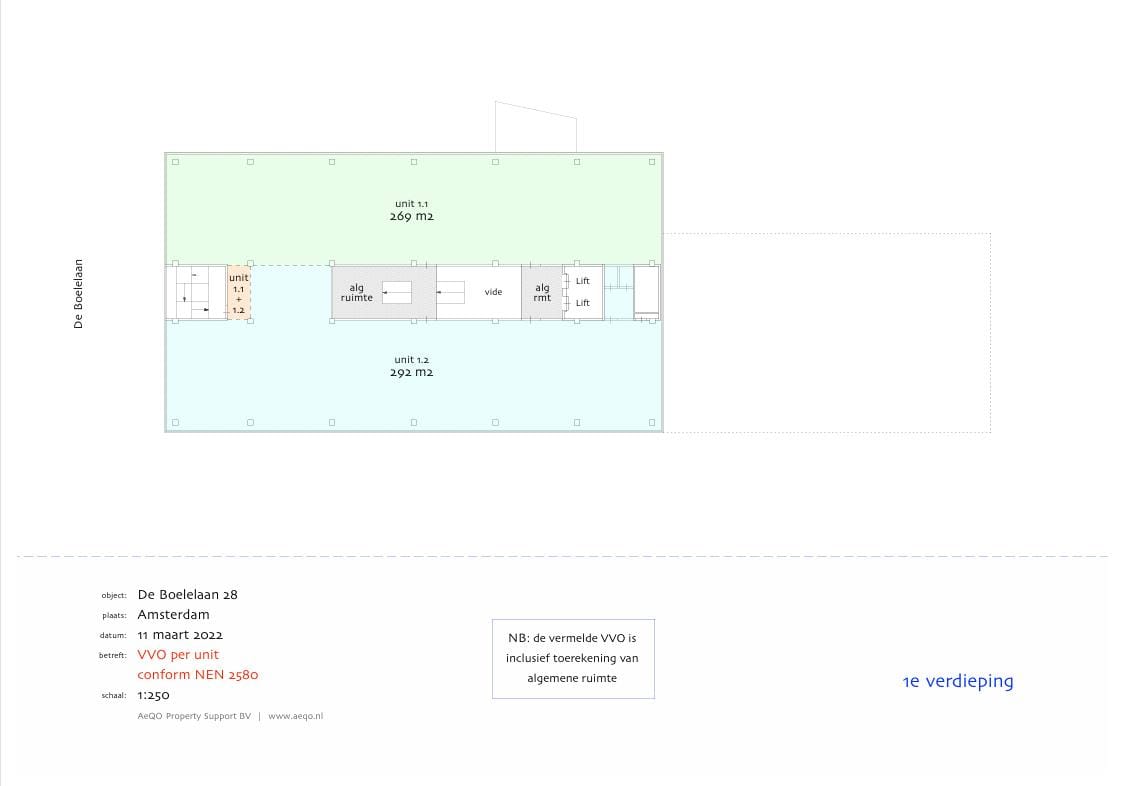Select the upper Lift symbol

tap(582, 281)
